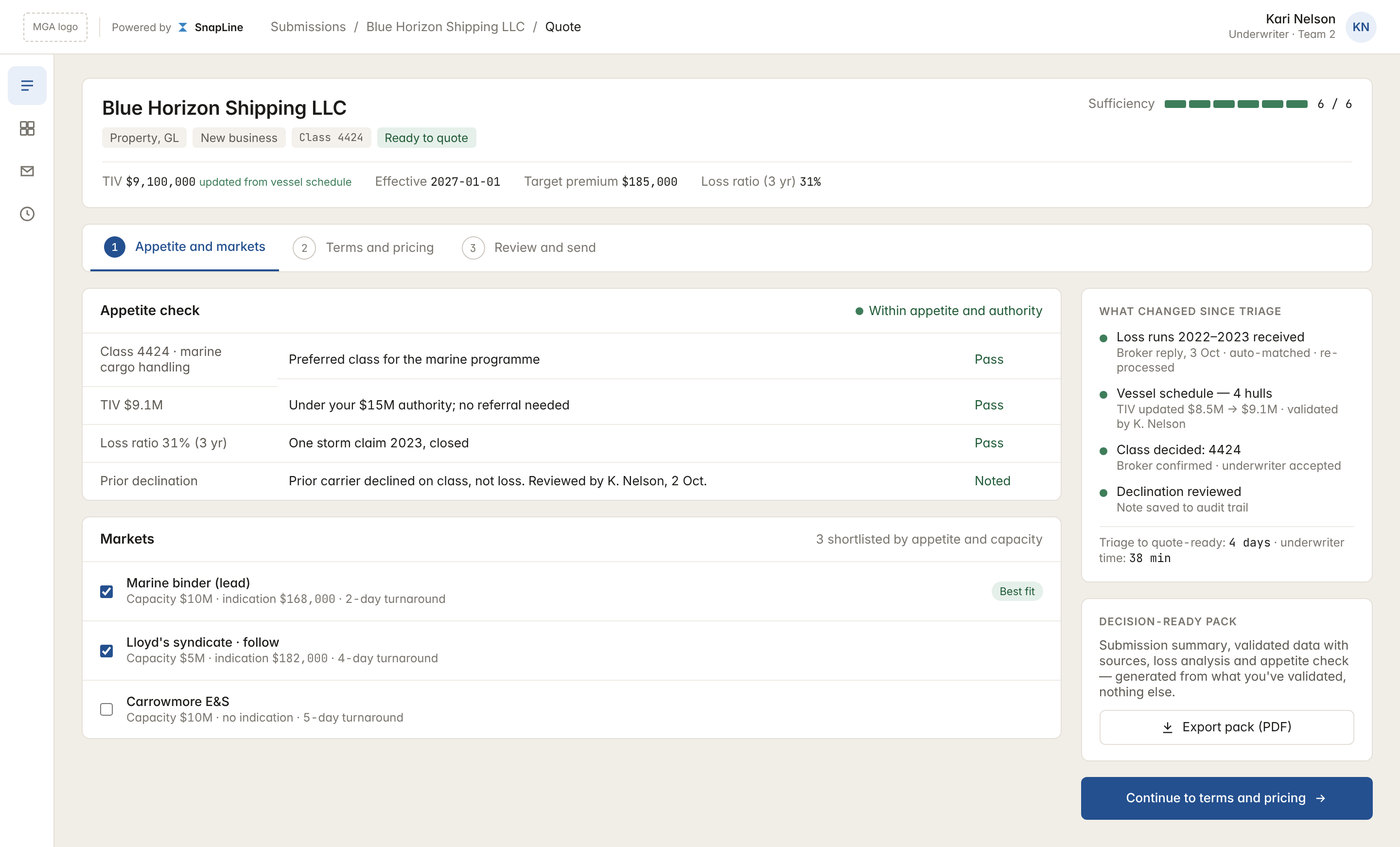Click the Class 4424 tag
Image resolution: width=1400 pixels, height=847 pixels.
pos(331,138)
